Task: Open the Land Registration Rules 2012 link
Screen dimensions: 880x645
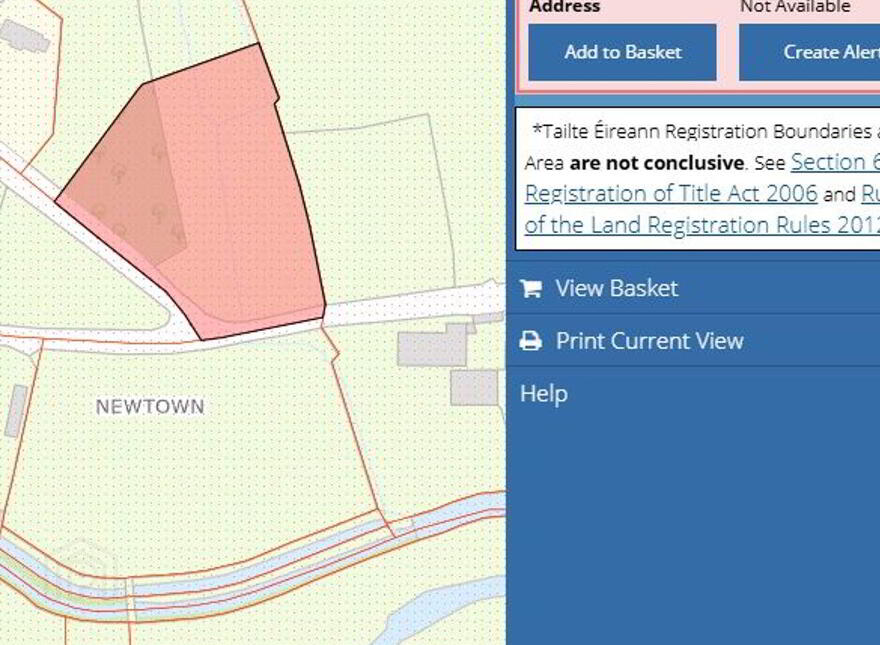Action: [702, 225]
